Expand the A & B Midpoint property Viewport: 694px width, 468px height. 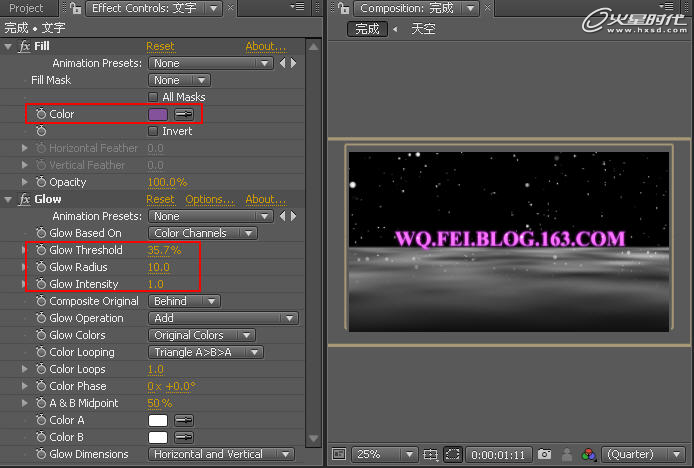pyautogui.click(x=25, y=402)
